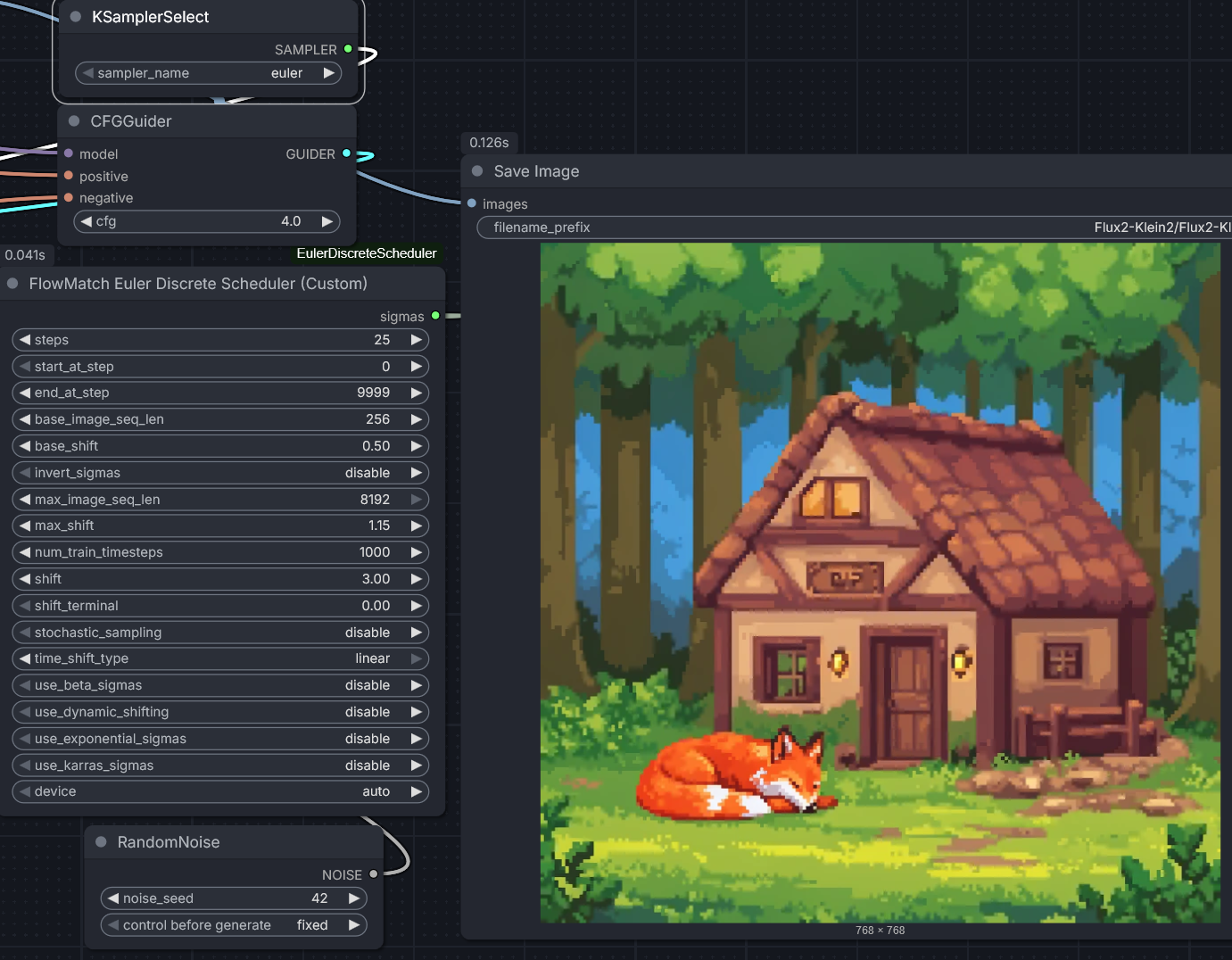Click the orange negative input socket
1232x960 pixels.
[x=69, y=197]
